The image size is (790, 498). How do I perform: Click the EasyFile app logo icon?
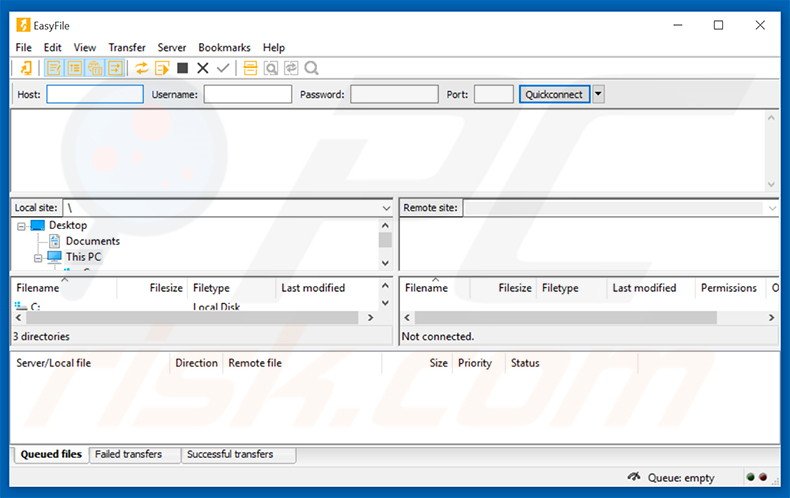[23, 25]
